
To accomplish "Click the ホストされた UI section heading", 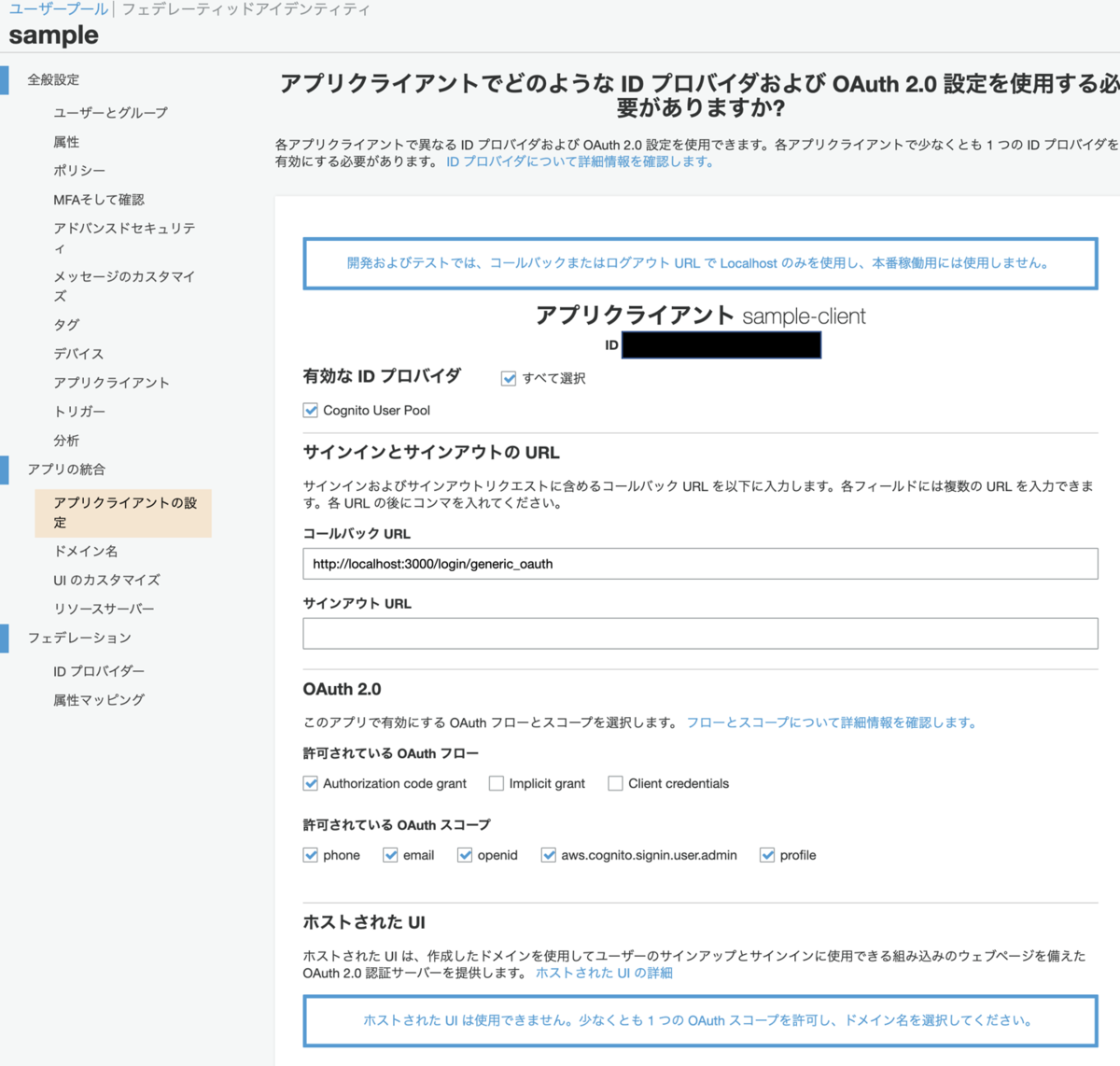I will (364, 922).
